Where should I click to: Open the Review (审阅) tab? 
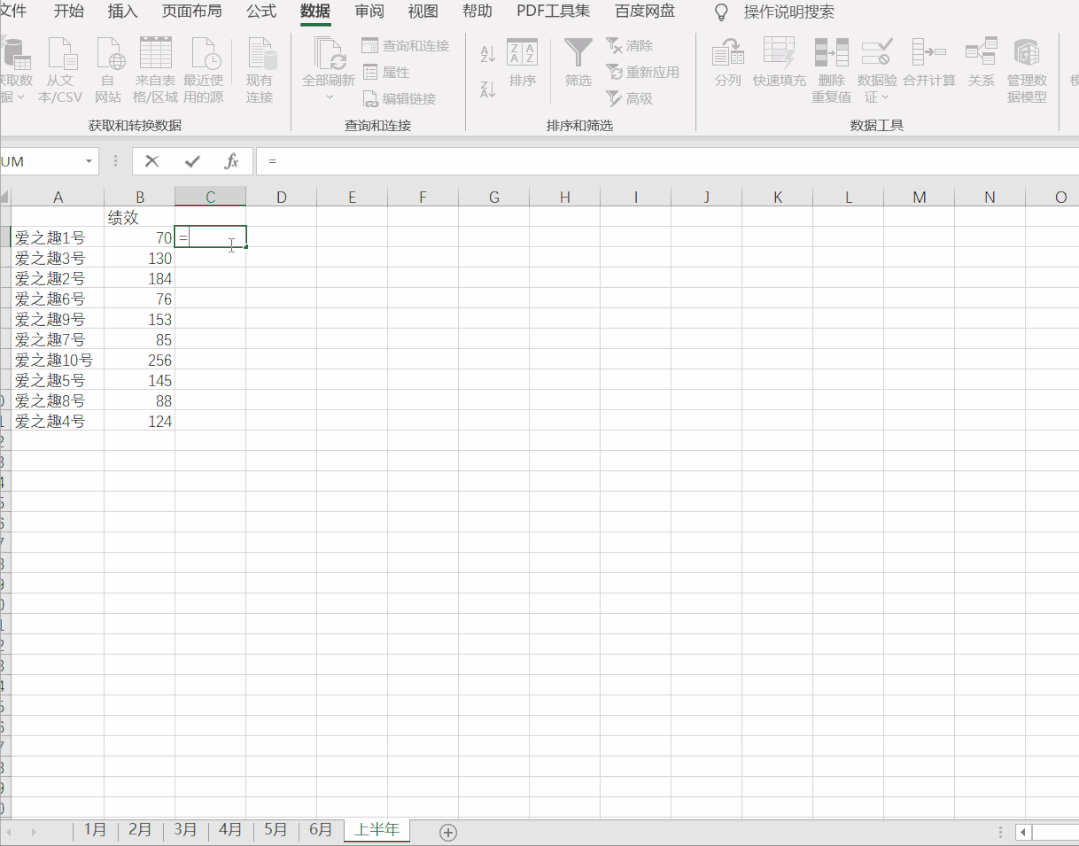pyautogui.click(x=370, y=11)
